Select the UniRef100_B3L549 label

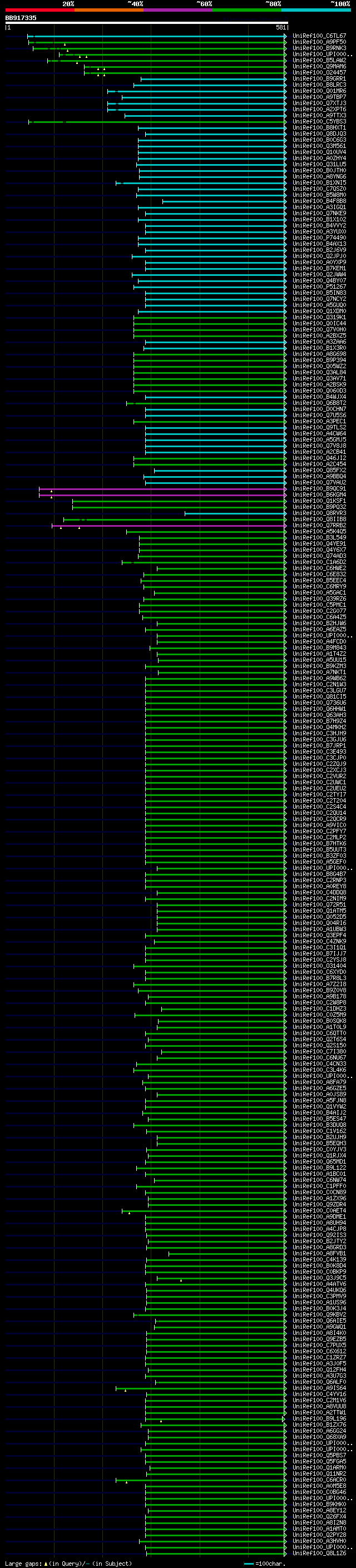point(319,537)
